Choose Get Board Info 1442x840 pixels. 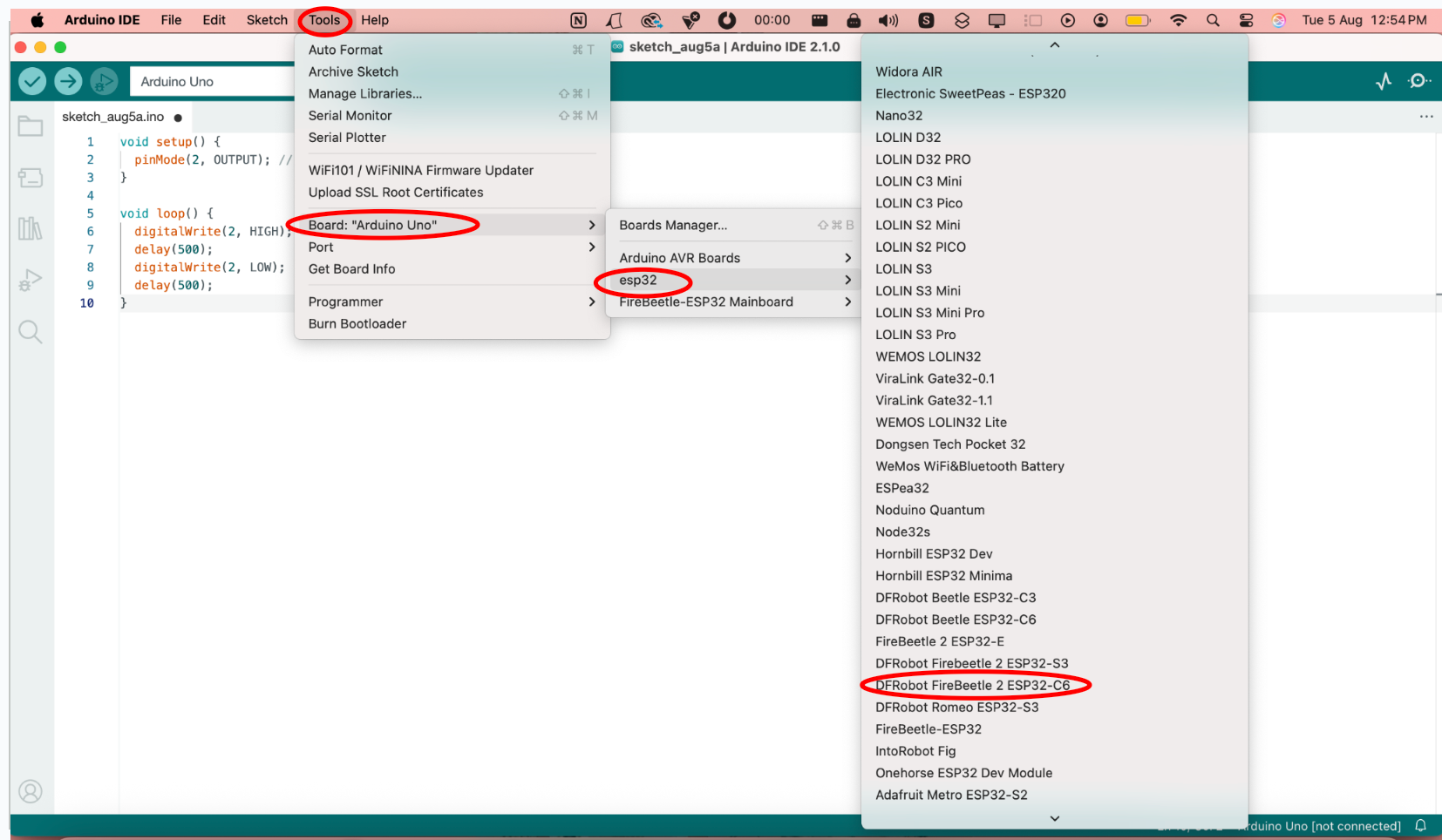[452, 268]
